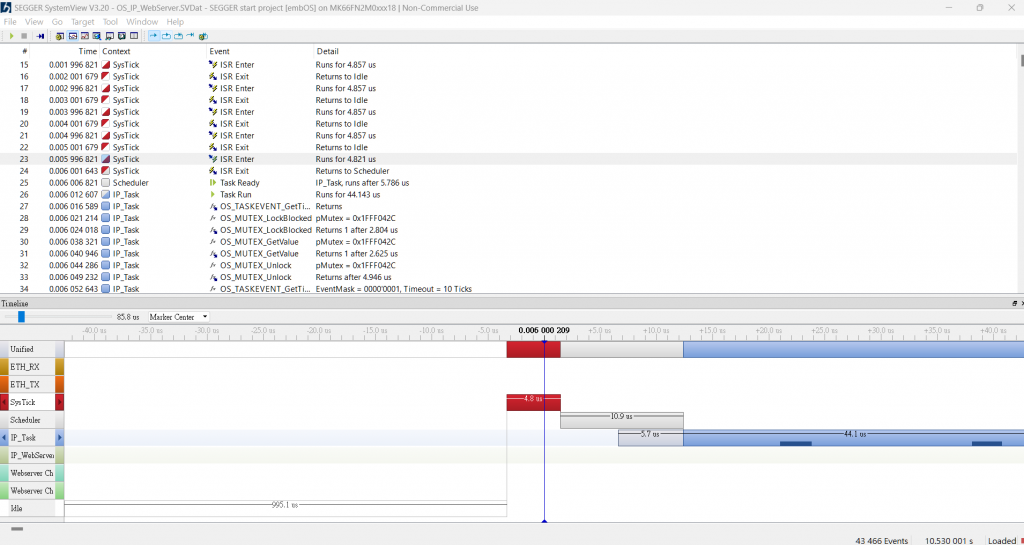The height and width of the screenshot is (545, 1024).
Task: Sort by the Time column header
Action: [88, 51]
